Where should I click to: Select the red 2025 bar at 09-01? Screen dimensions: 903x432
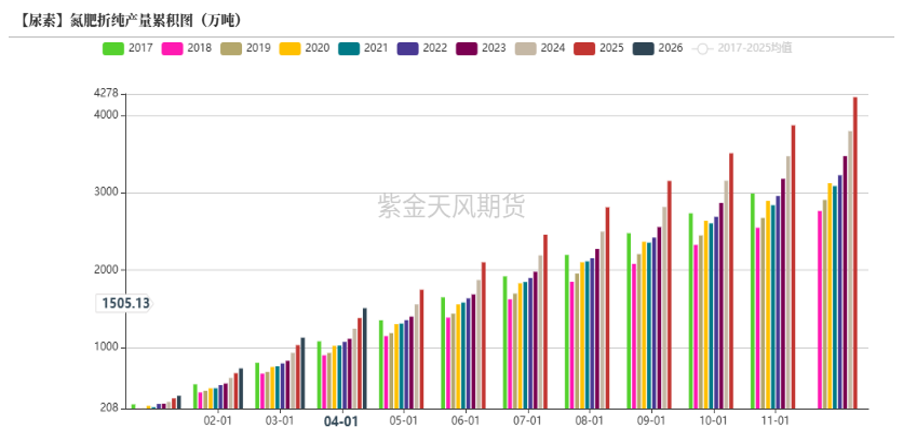tap(669, 295)
